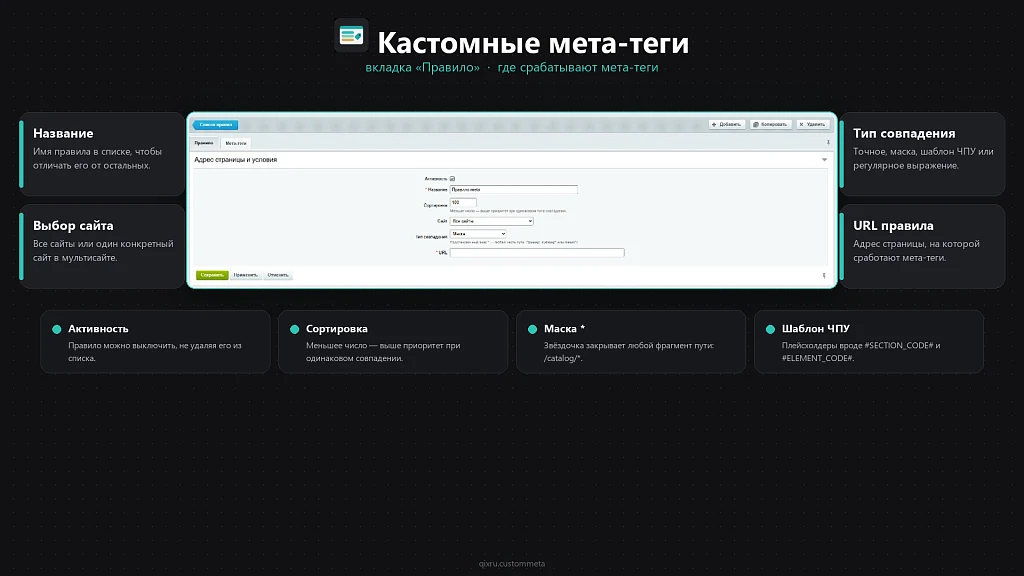Click the Активность card with teal dot
Viewport: 1024px width, 576px height.
point(155,342)
